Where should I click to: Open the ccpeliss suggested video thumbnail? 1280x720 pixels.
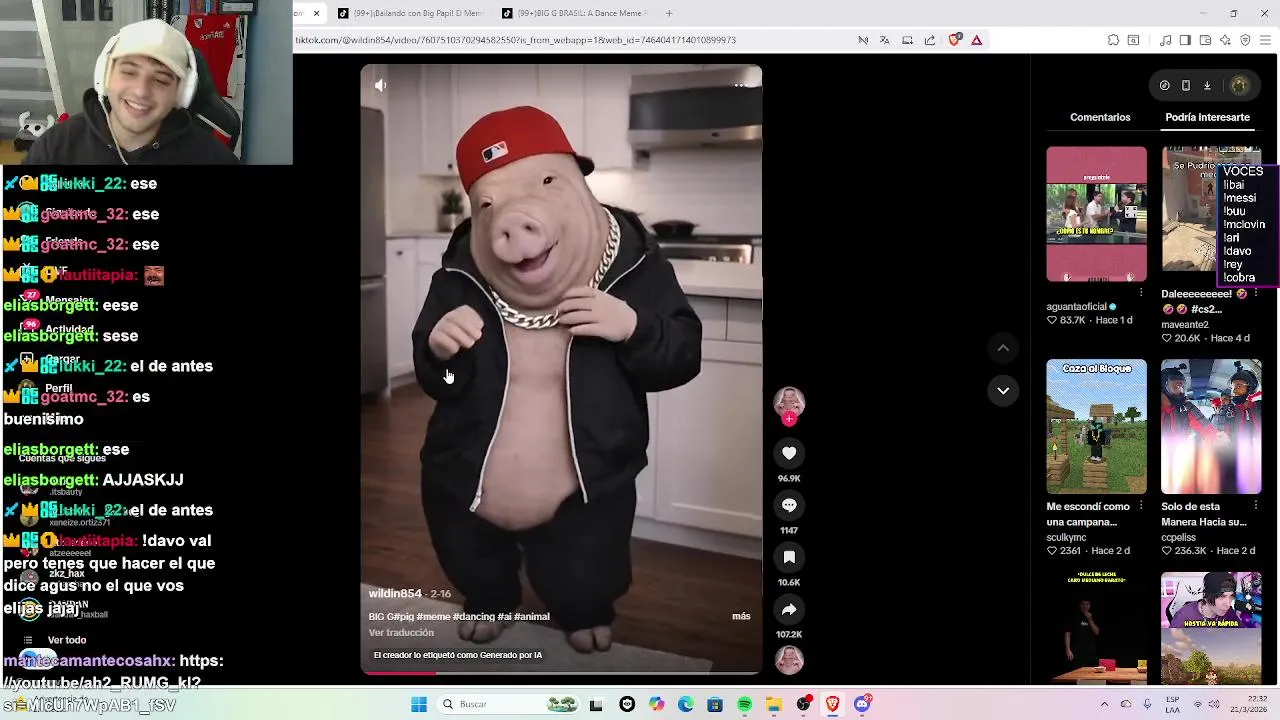(1211, 427)
